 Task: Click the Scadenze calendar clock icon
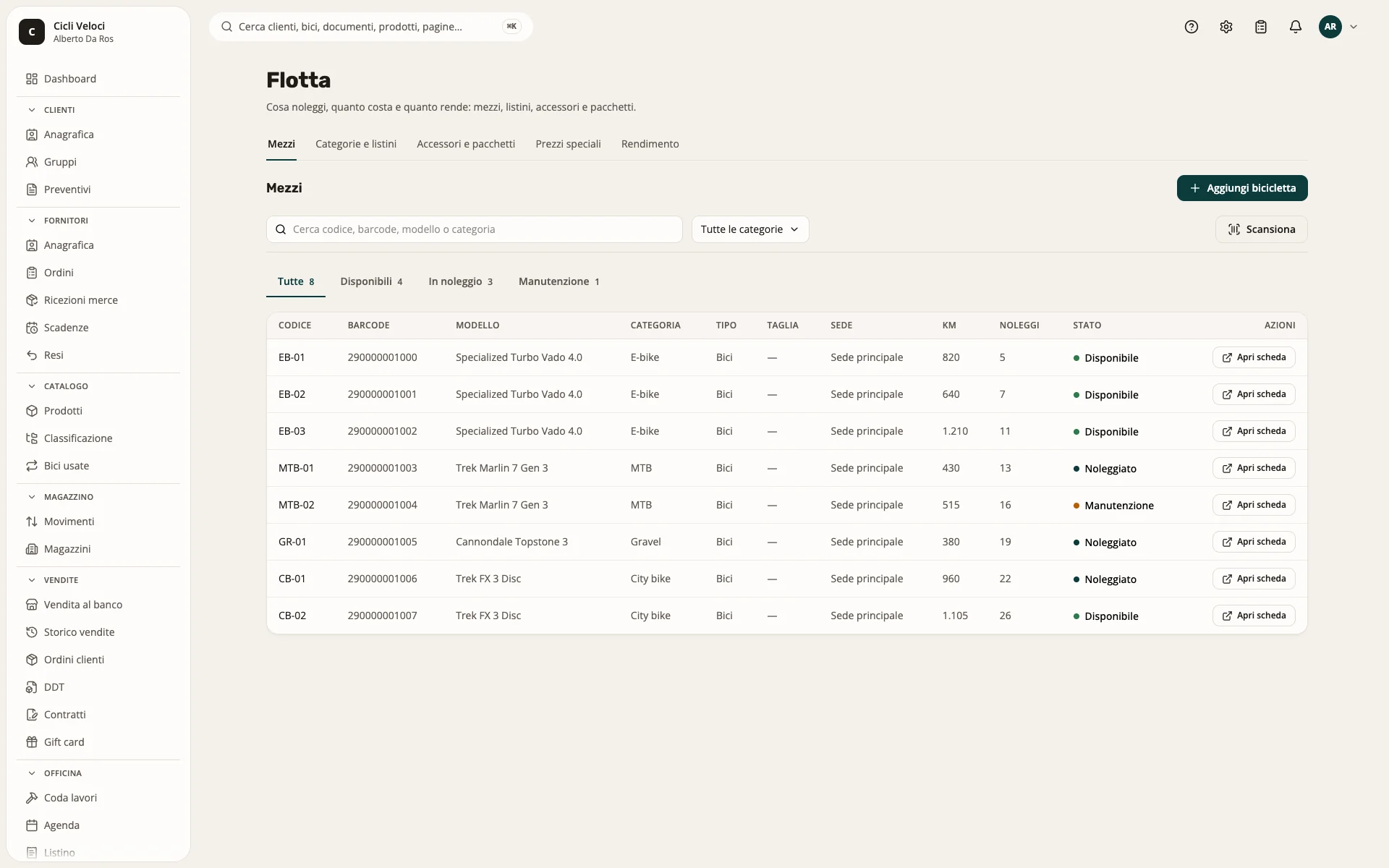(x=32, y=328)
